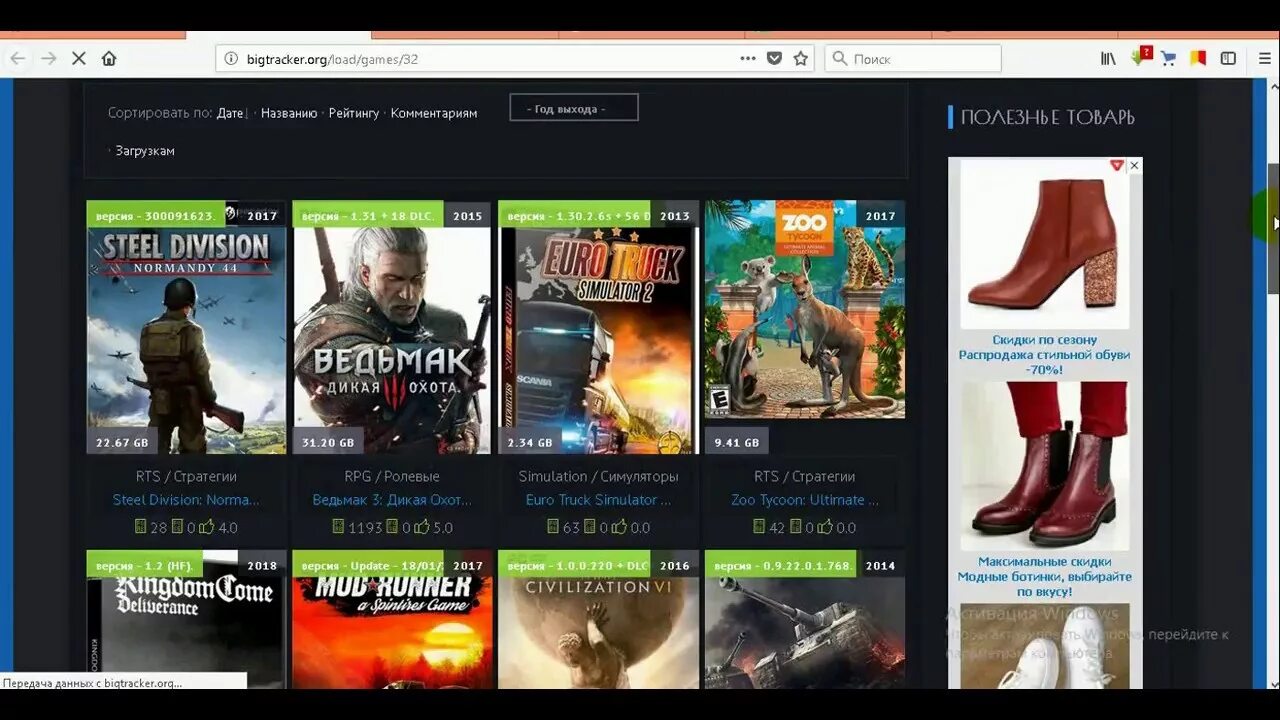Click Simulation / Симуляторы genre link
This screenshot has width=1280, height=720.
[x=598, y=476]
